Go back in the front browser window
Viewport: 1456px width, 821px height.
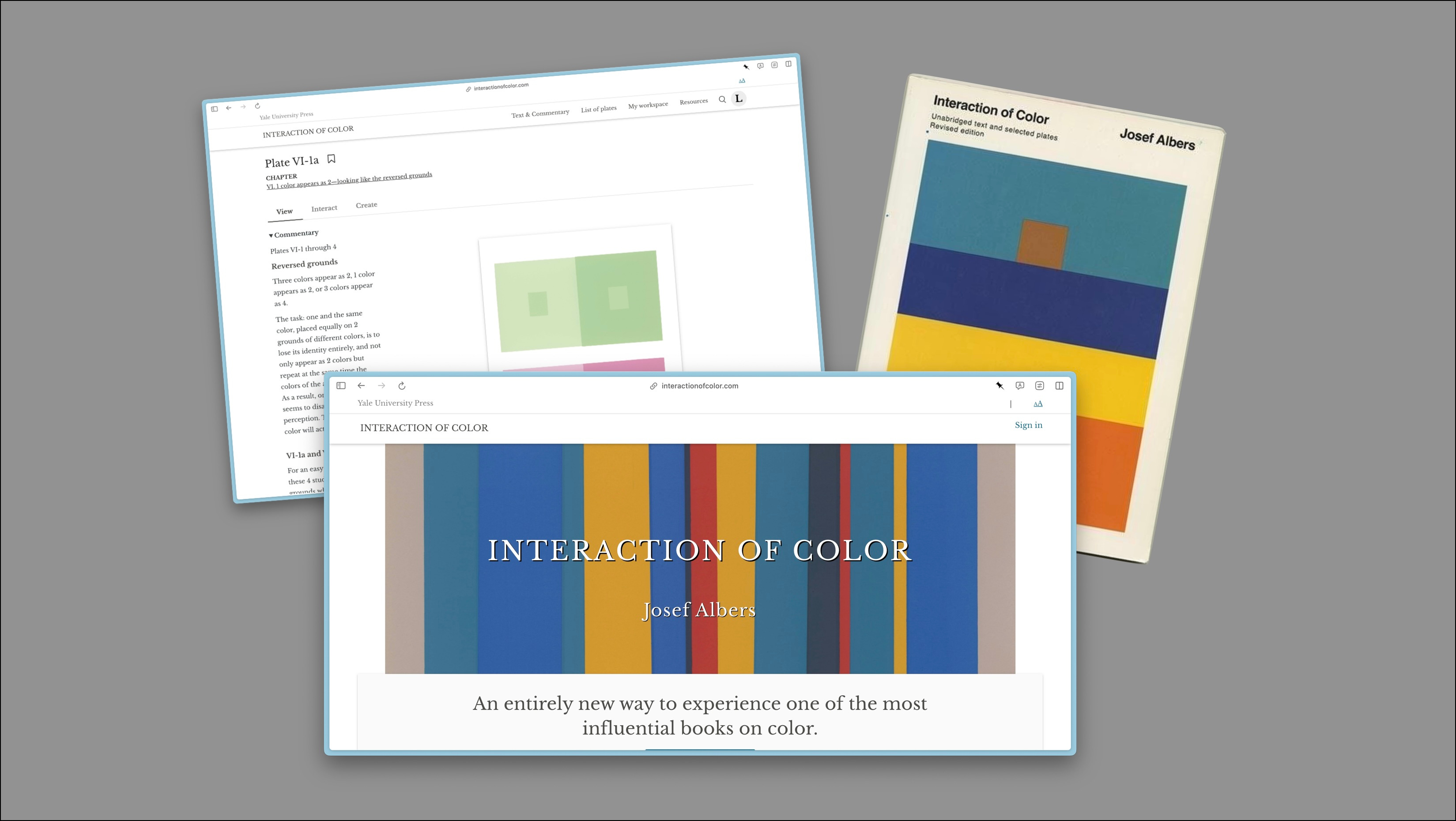[361, 385]
